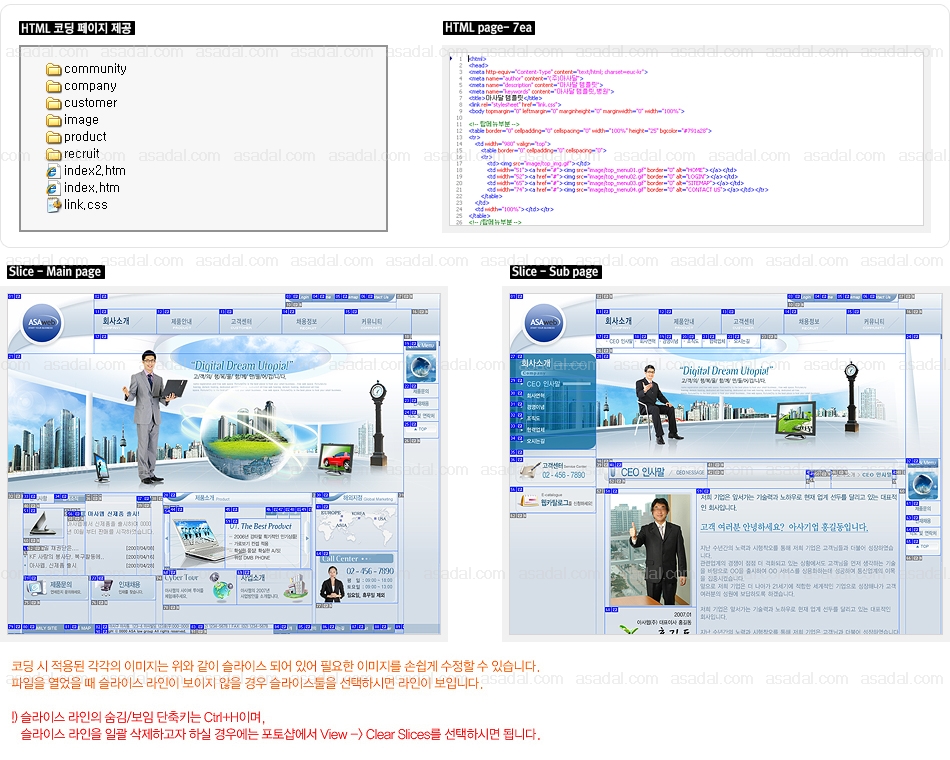Screen dimensions: 950x760
Task: Select the company folder name
Action: point(90,86)
